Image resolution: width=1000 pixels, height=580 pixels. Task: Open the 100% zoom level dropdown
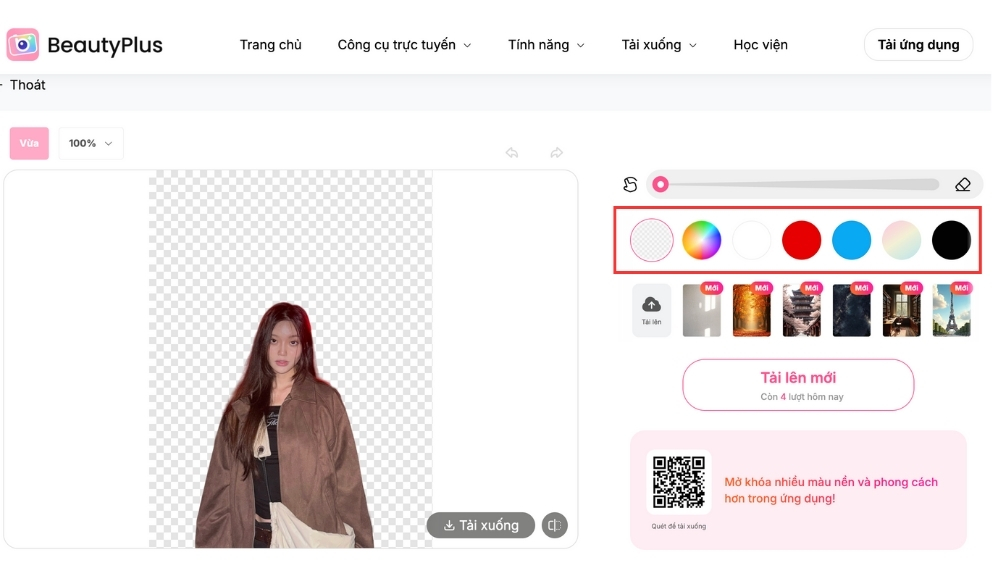pyautogui.click(x=90, y=143)
